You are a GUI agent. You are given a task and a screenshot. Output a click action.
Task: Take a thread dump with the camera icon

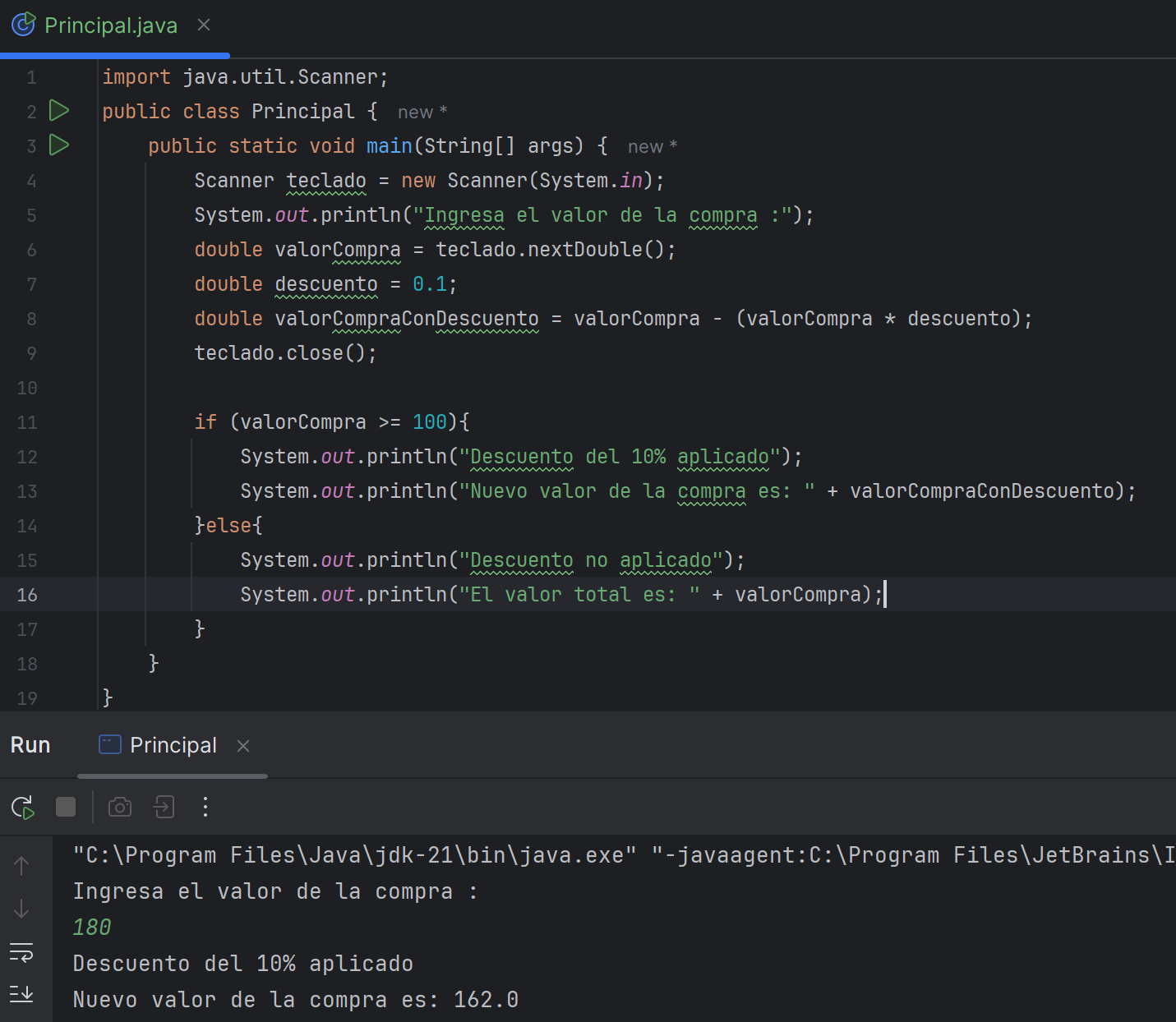120,807
